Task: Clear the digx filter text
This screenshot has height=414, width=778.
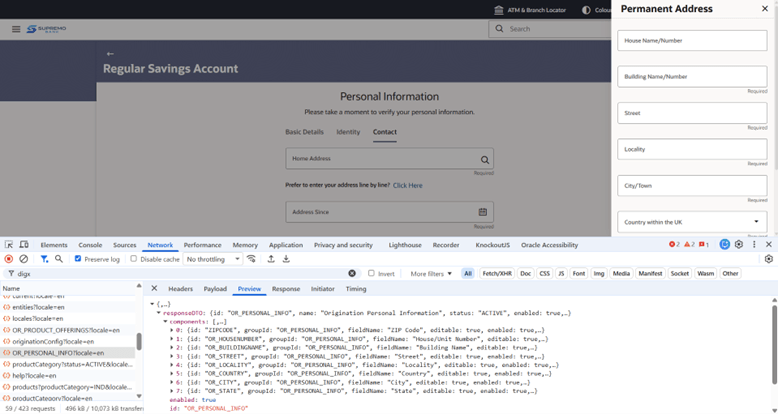Action: coord(352,274)
